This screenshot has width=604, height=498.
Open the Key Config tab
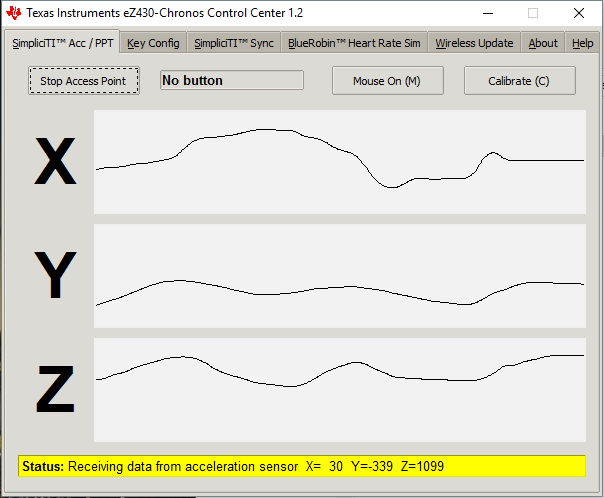(153, 43)
